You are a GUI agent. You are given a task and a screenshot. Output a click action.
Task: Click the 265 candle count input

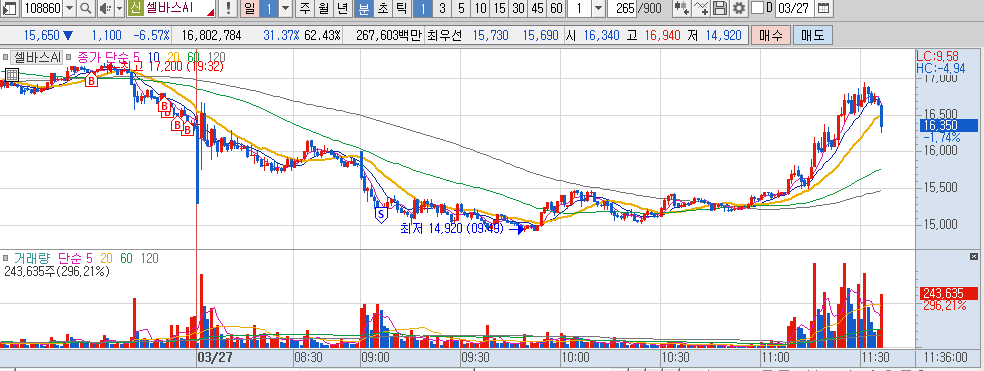(x=623, y=9)
